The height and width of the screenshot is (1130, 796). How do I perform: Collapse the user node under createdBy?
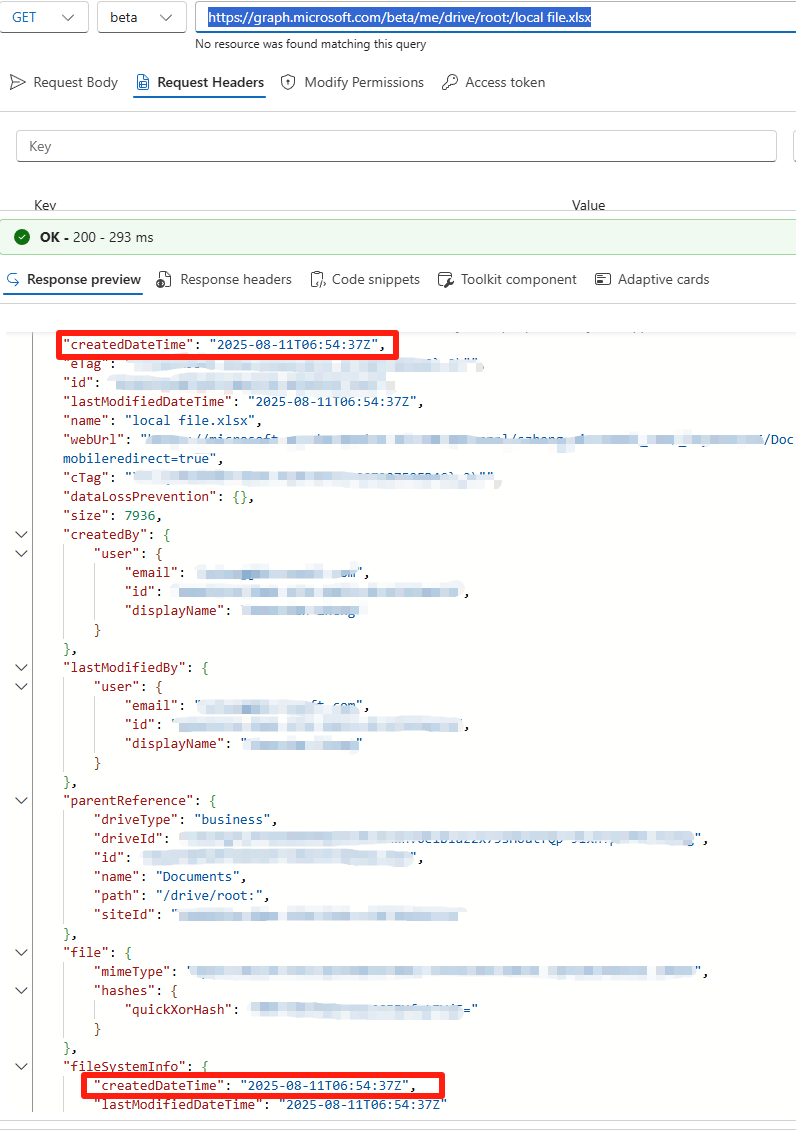point(22,553)
